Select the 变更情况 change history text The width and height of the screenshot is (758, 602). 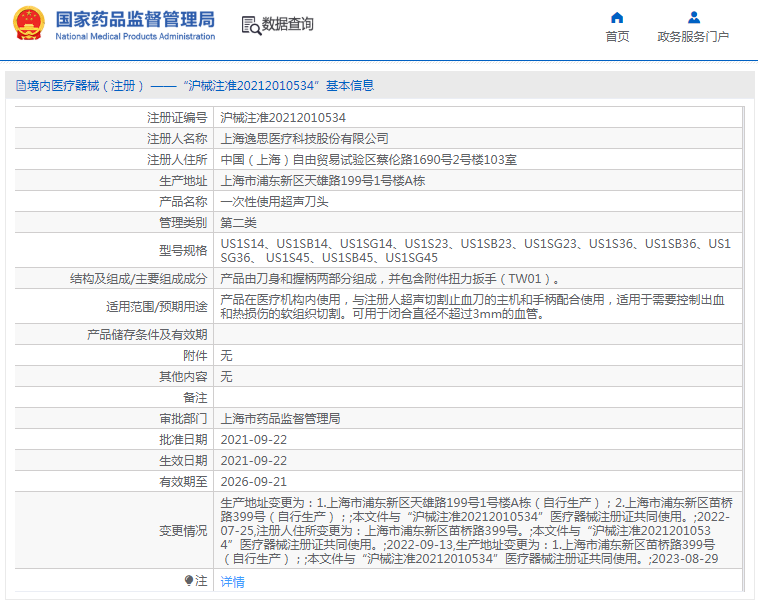pyautogui.click(x=477, y=530)
